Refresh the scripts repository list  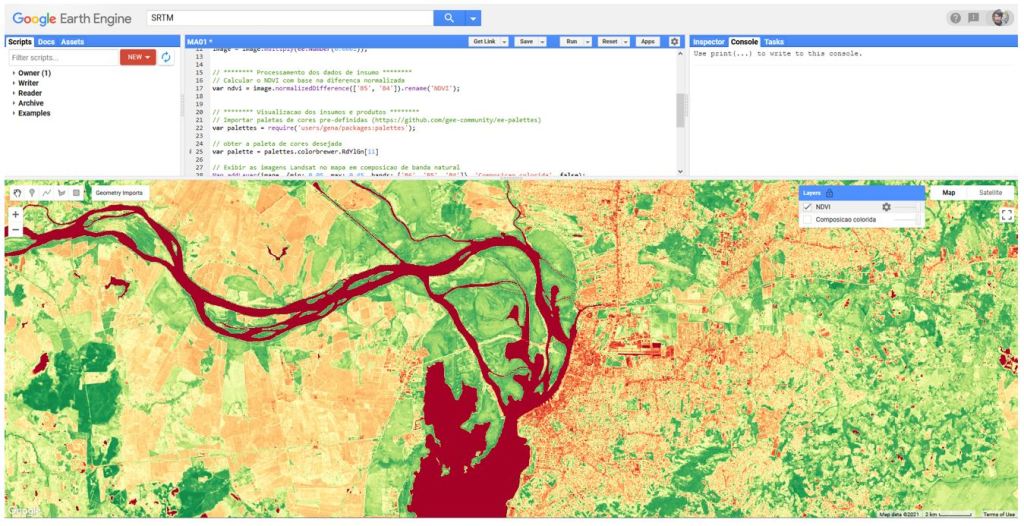click(166, 58)
